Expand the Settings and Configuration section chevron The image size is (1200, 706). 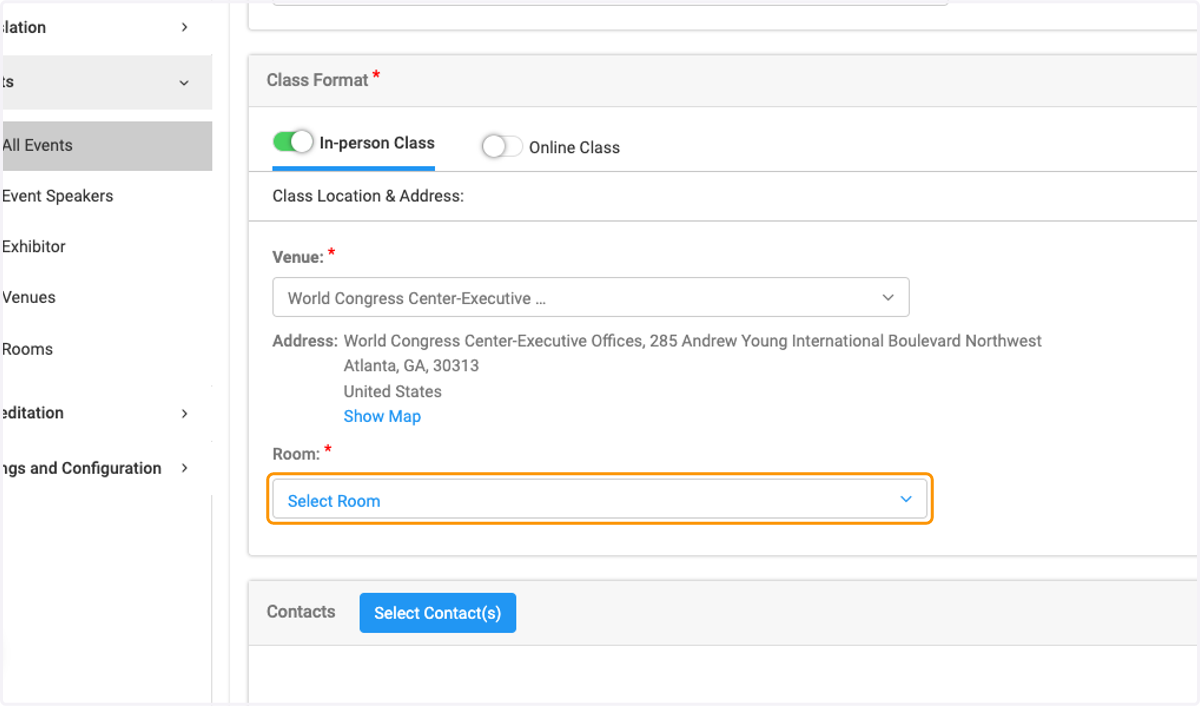[x=185, y=468]
